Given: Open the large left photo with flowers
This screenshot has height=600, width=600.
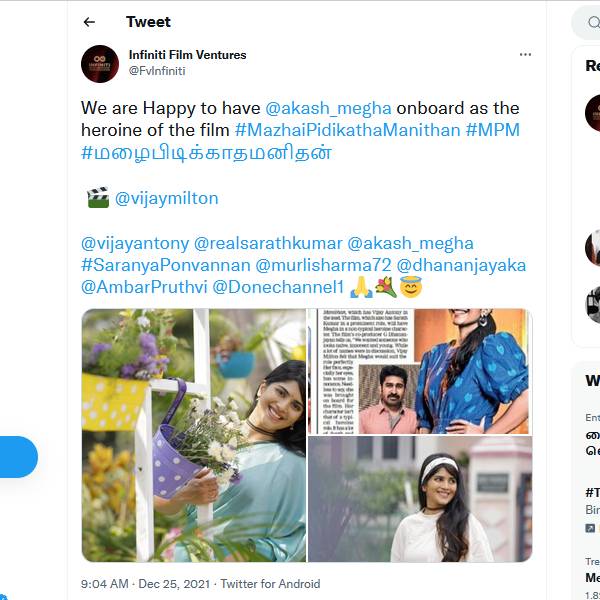Looking at the screenshot, I should (x=194, y=434).
